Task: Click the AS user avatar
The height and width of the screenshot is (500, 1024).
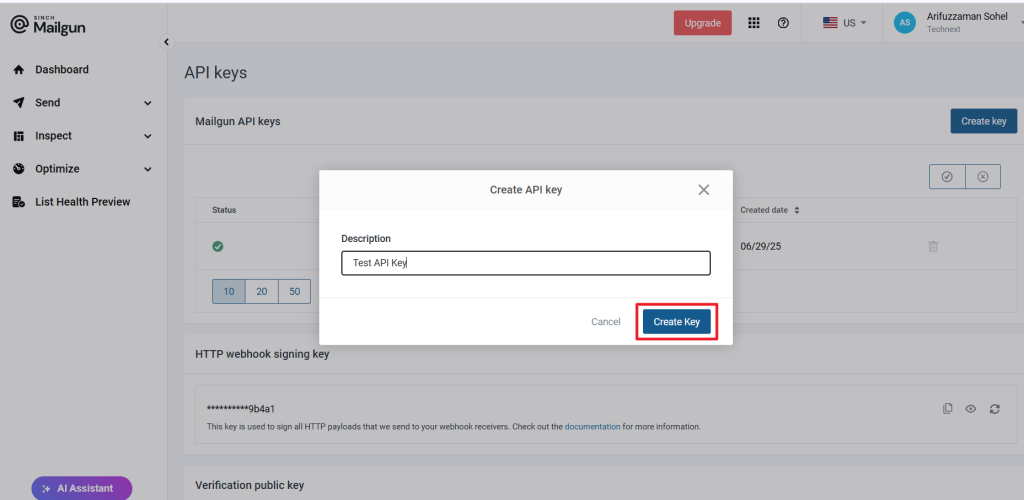Action: tap(904, 23)
